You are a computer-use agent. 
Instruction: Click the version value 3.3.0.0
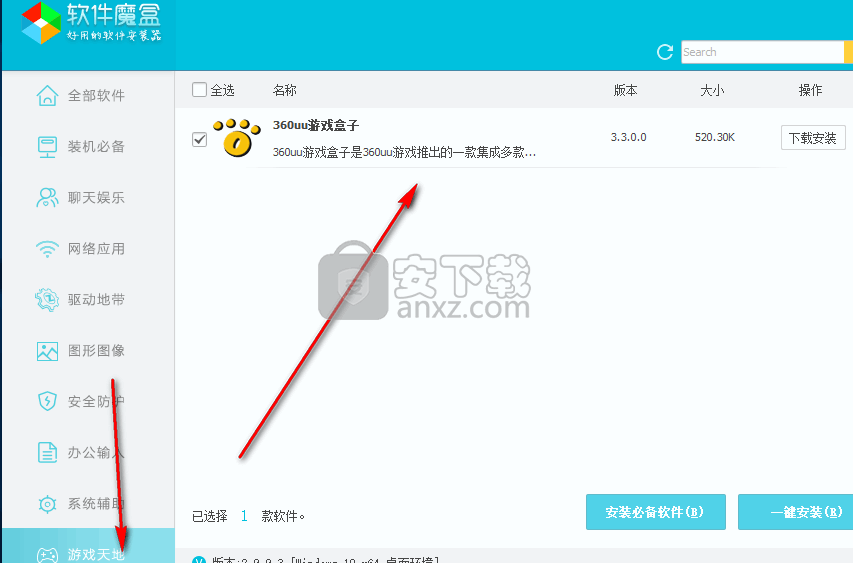(x=628, y=137)
